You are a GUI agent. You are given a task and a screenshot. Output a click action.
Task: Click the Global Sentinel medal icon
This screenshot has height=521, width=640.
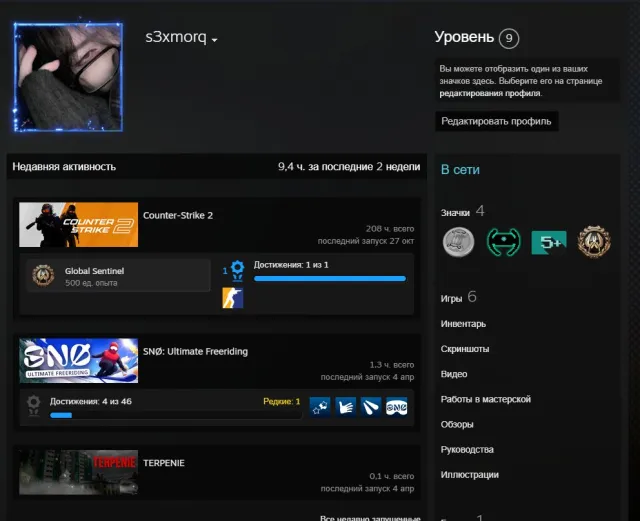[43, 276]
